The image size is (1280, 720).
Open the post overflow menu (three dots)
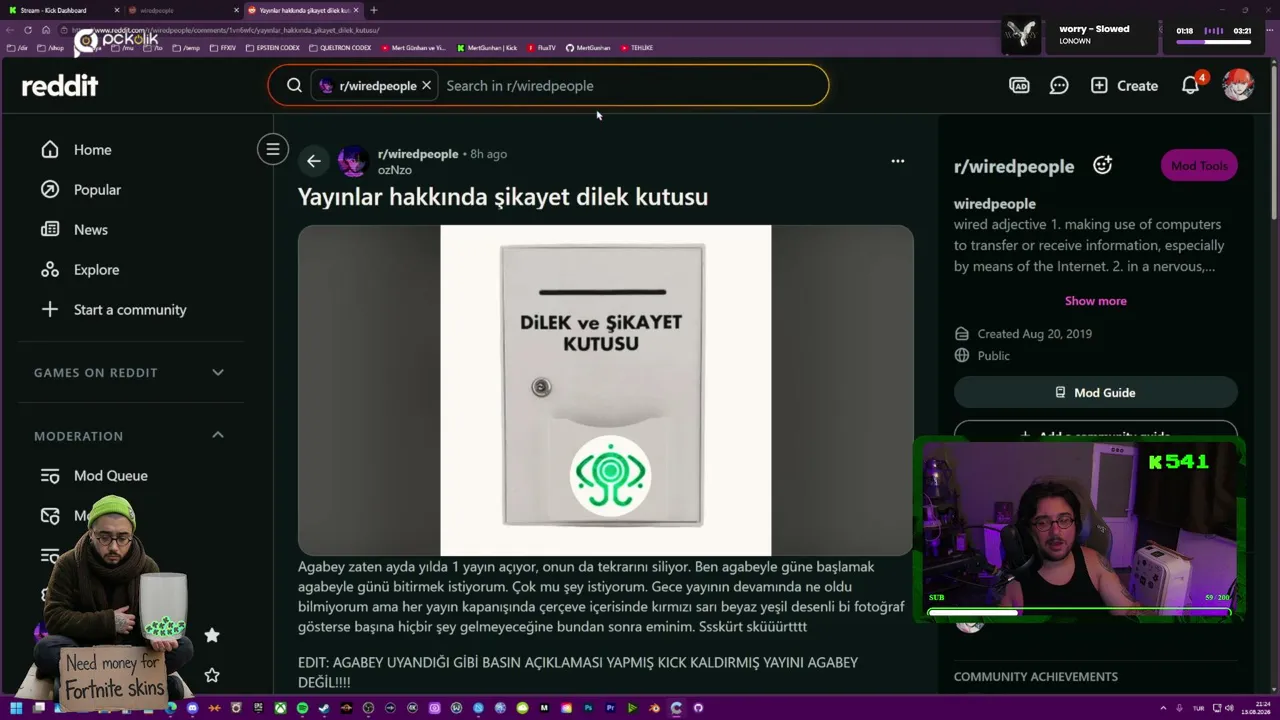coord(898,161)
